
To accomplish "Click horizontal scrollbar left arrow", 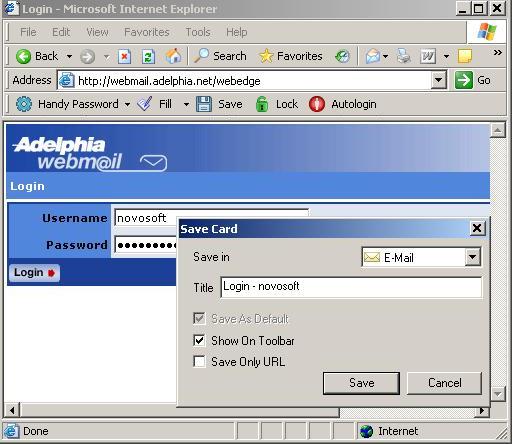I will (x=12, y=411).
